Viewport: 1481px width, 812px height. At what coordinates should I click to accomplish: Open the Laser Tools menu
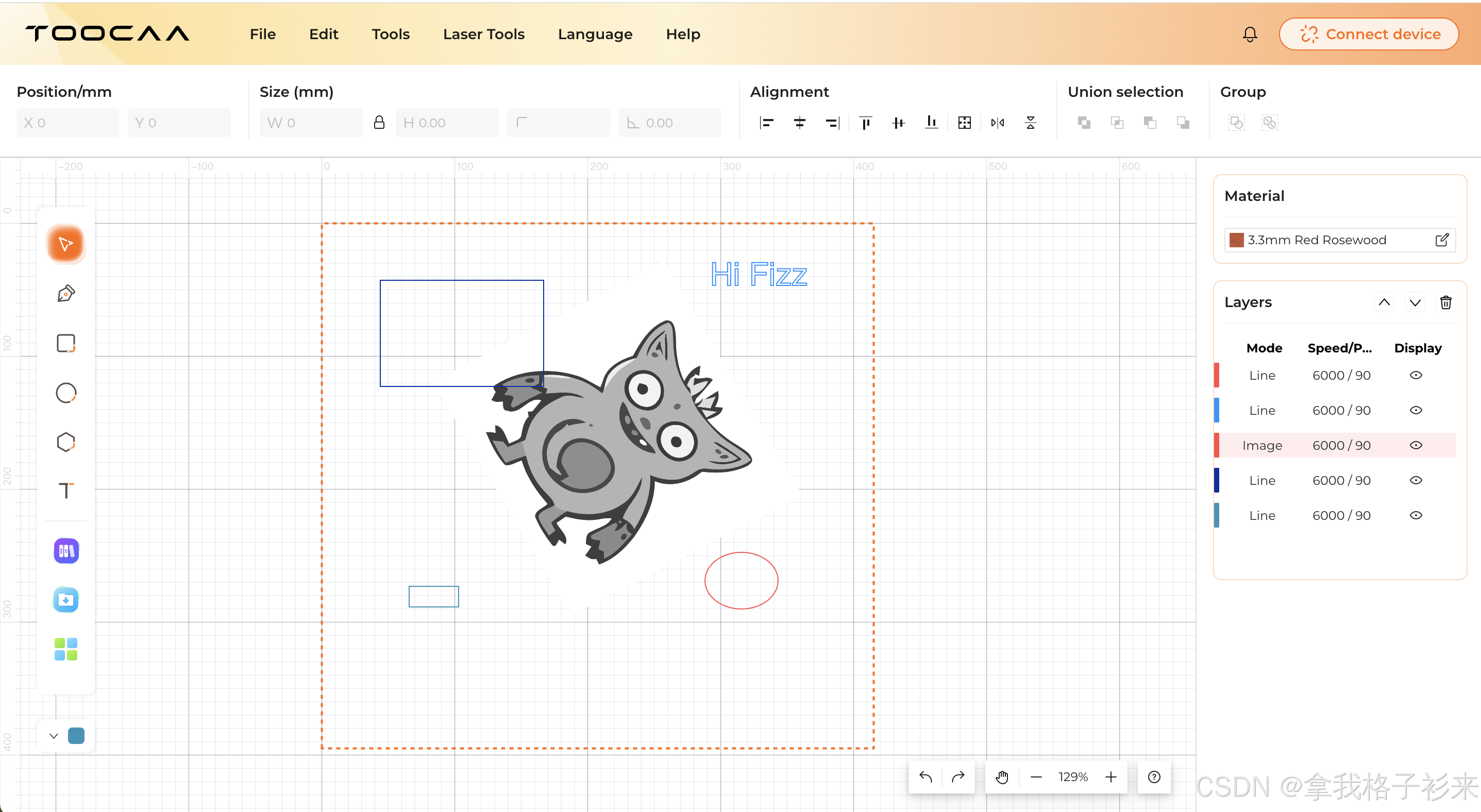(483, 34)
